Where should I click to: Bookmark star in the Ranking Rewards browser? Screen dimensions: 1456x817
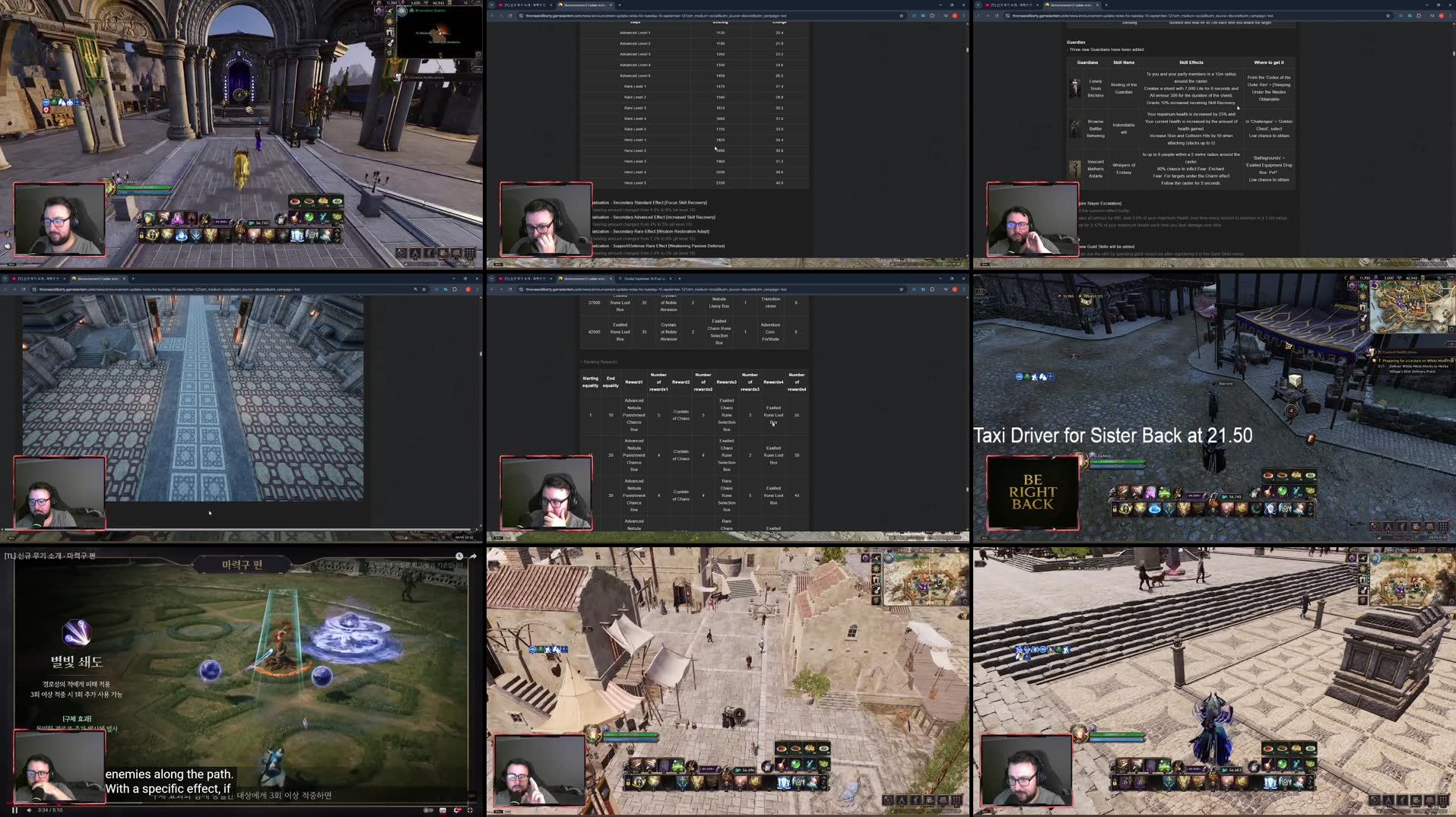pos(902,289)
